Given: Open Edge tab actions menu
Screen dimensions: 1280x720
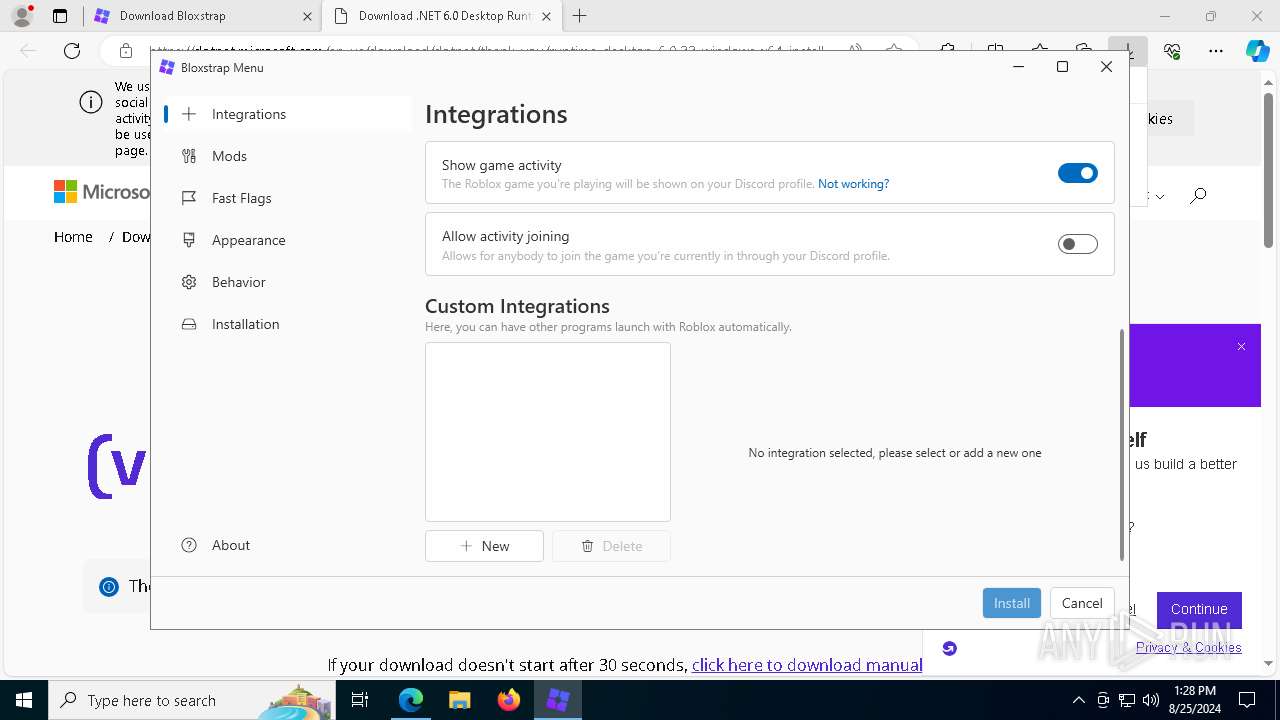Looking at the screenshot, I should click(60, 16).
